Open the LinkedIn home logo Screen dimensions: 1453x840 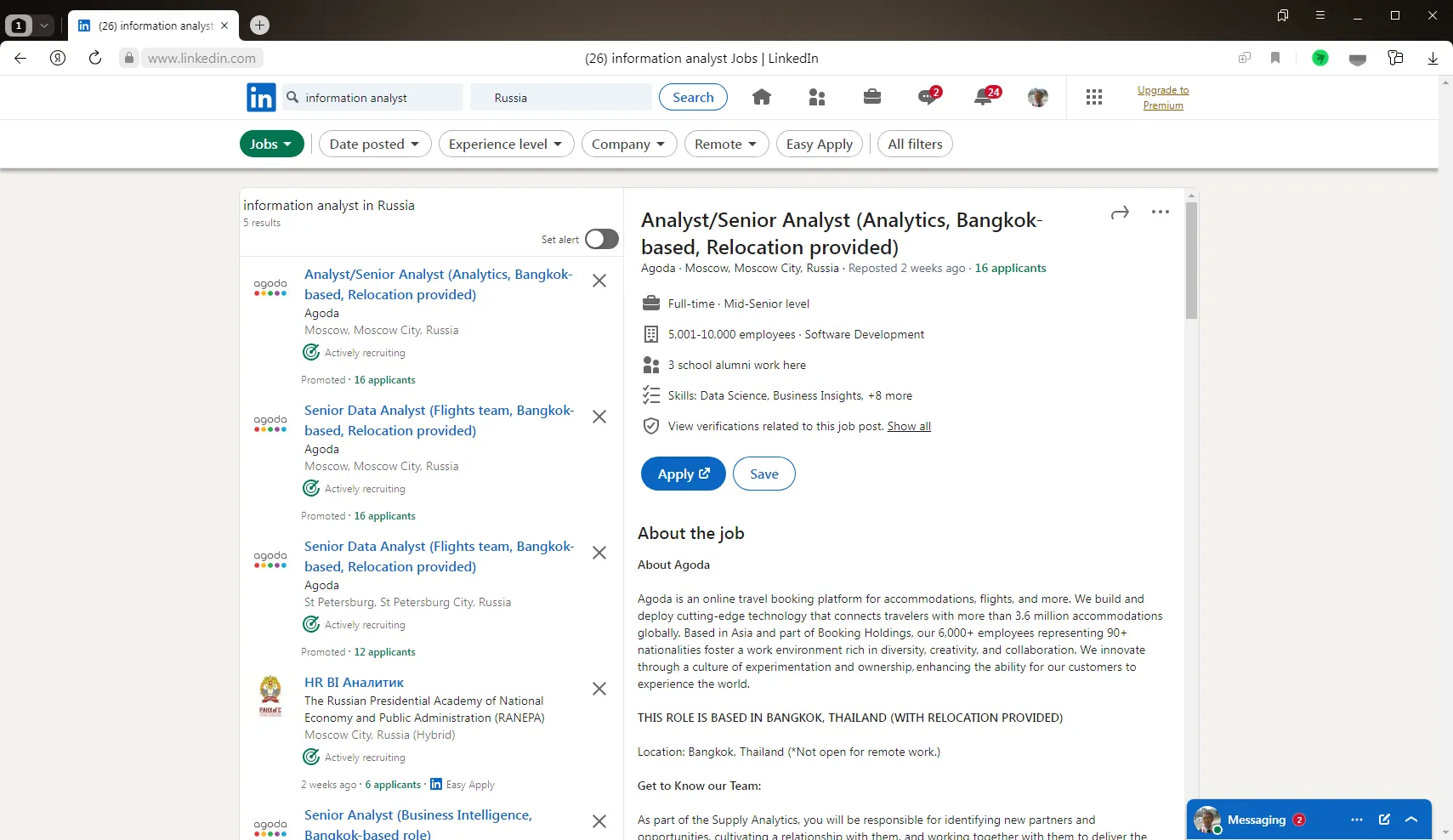tap(261, 98)
